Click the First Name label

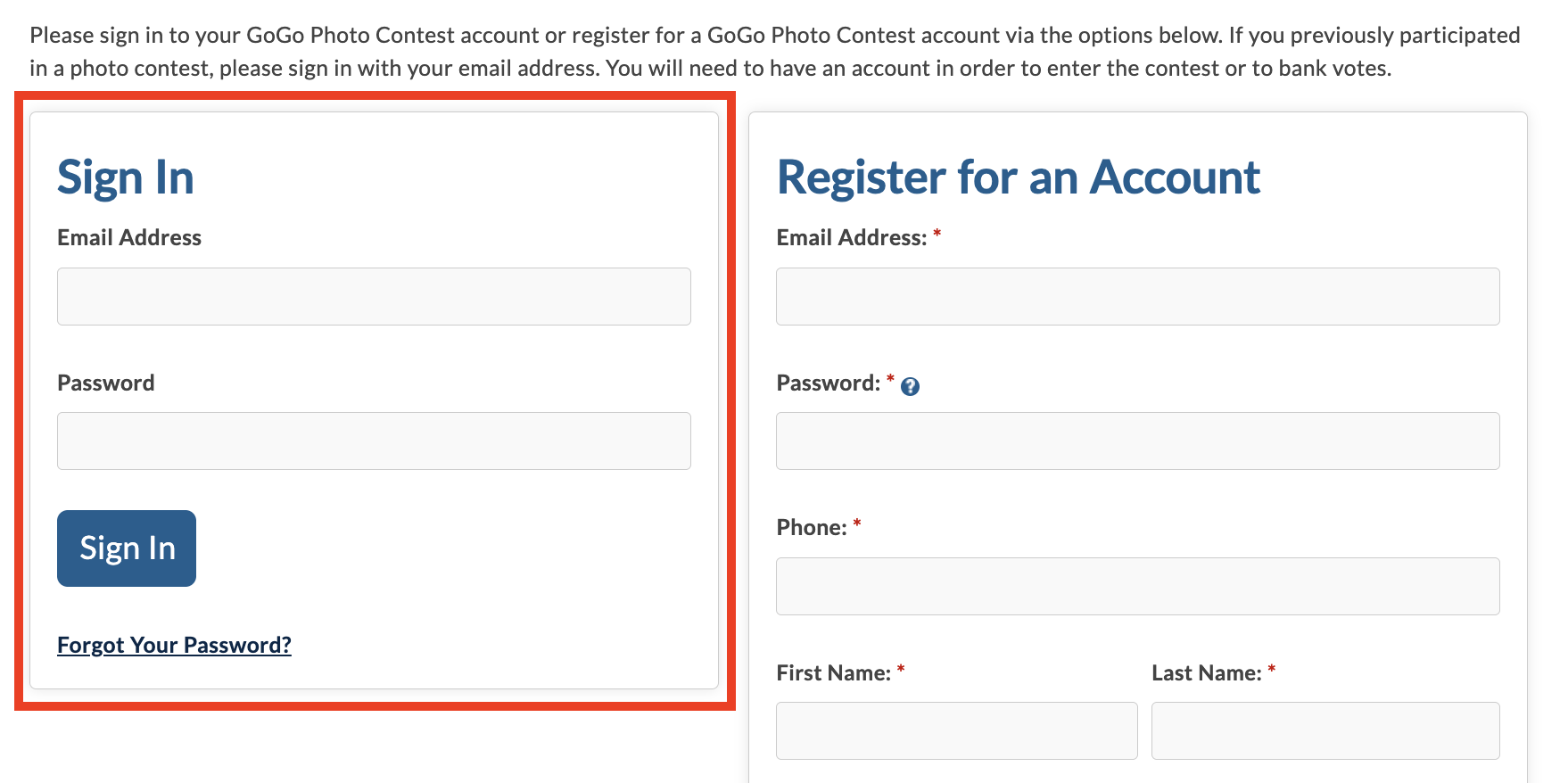tap(833, 673)
